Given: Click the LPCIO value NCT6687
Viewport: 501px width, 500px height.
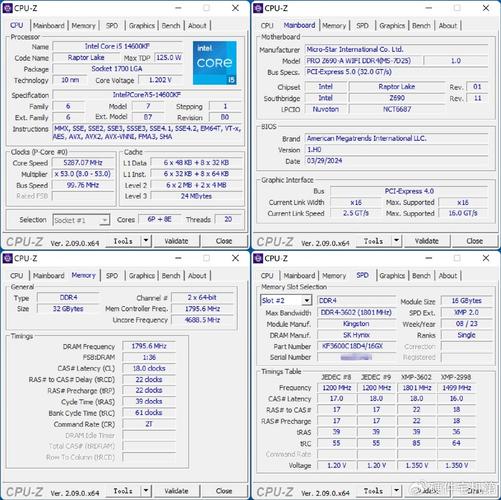Looking at the screenshot, I should (x=397, y=109).
